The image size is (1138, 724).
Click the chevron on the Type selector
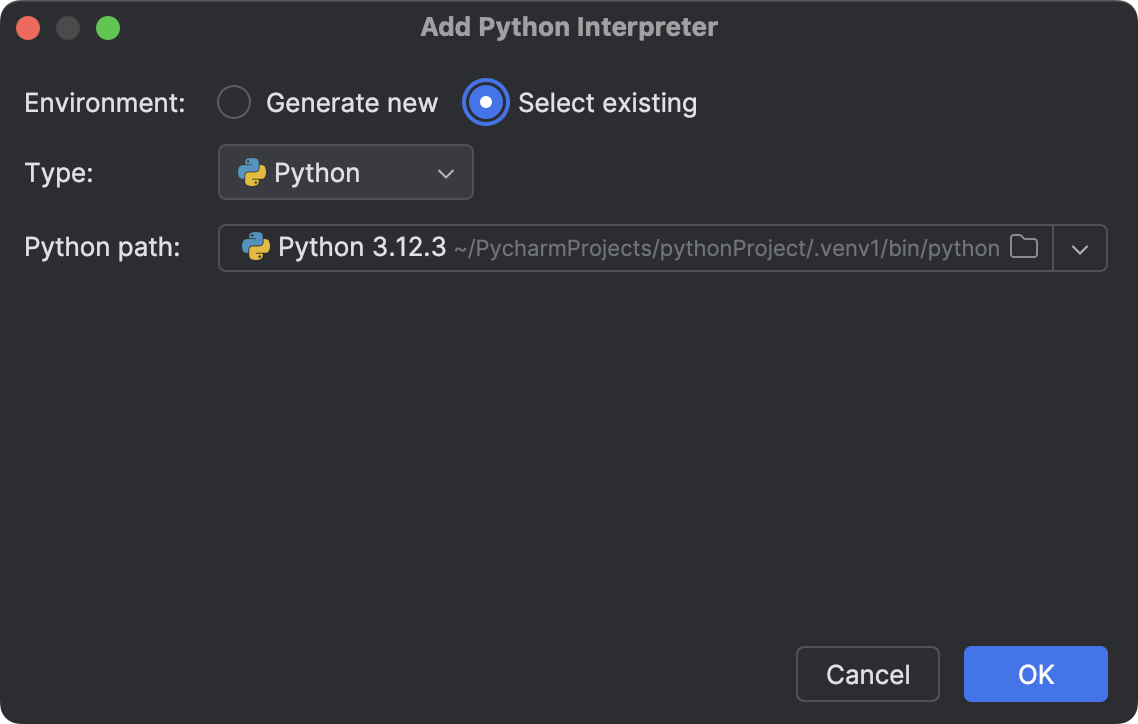[446, 172]
